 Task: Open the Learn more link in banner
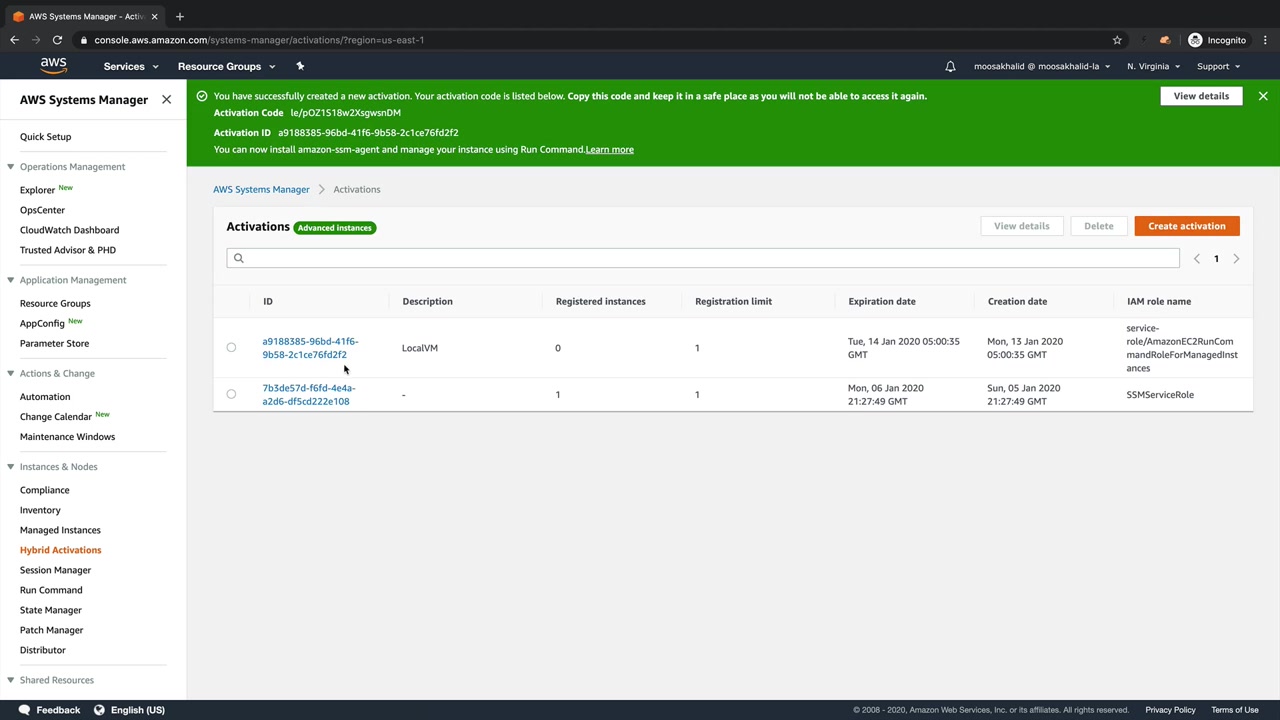click(x=609, y=150)
